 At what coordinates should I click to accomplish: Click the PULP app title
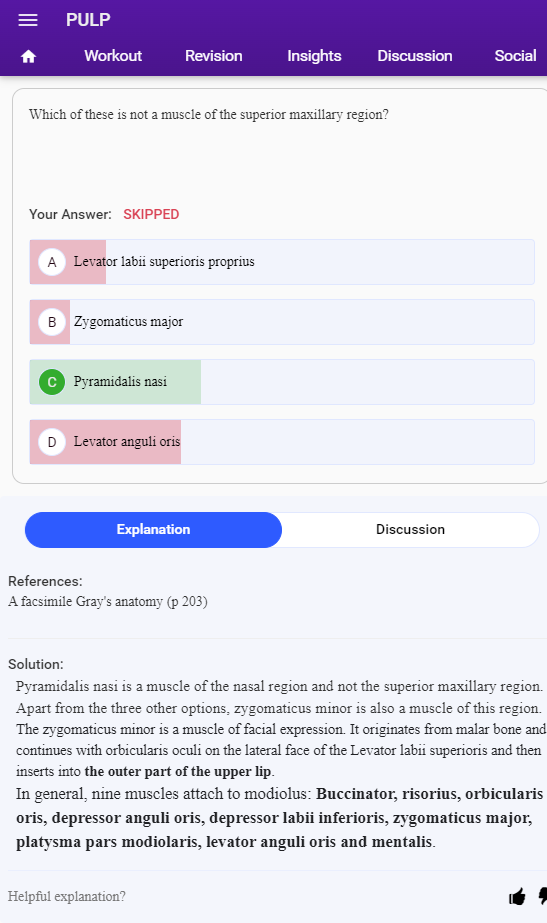pyautogui.click(x=88, y=19)
